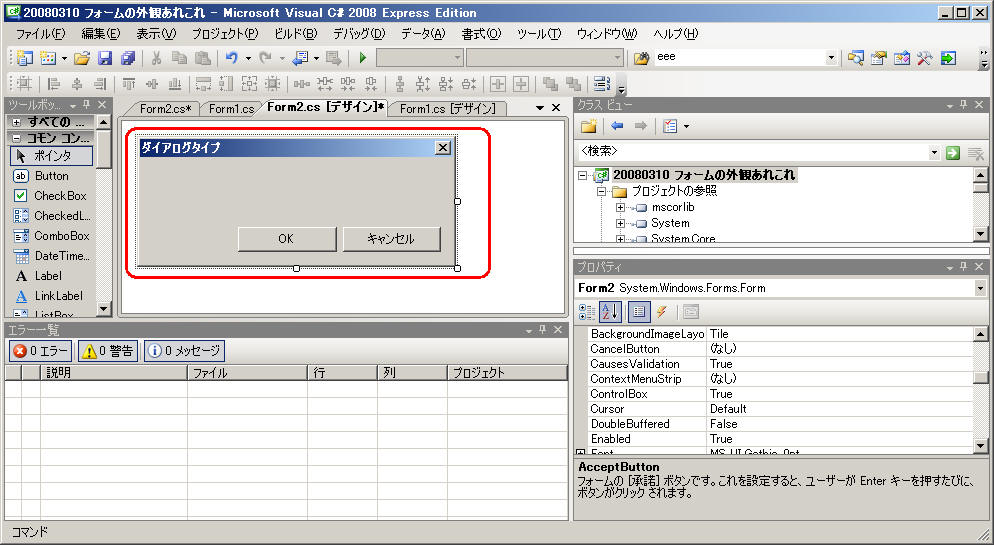Click the キャンセル button on the form

pos(391,239)
